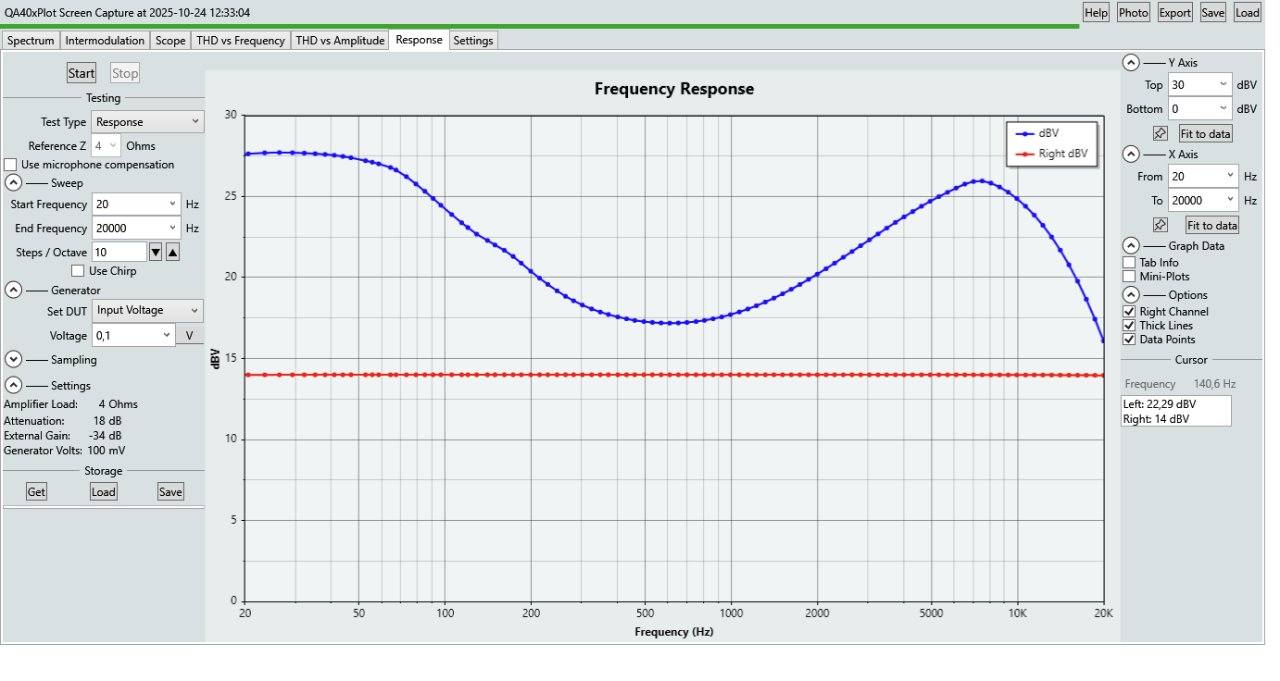This screenshot has width=1280, height=681.
Task: Collapse the Generator section
Action: [14, 290]
